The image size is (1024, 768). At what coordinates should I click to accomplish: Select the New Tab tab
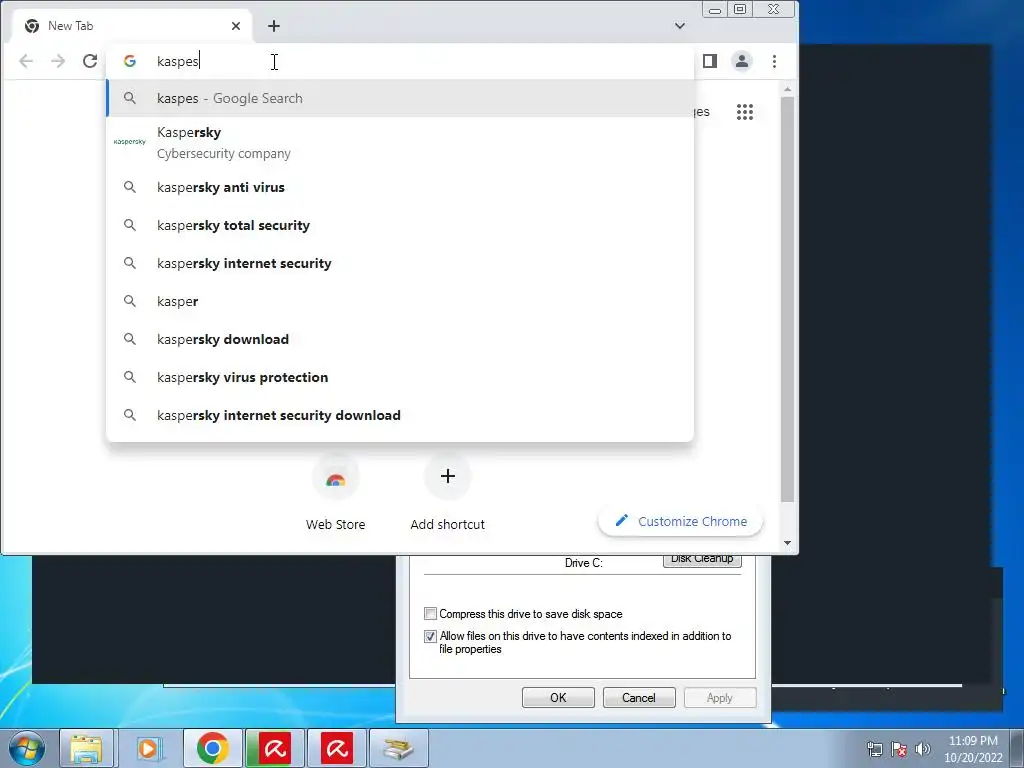coord(131,26)
